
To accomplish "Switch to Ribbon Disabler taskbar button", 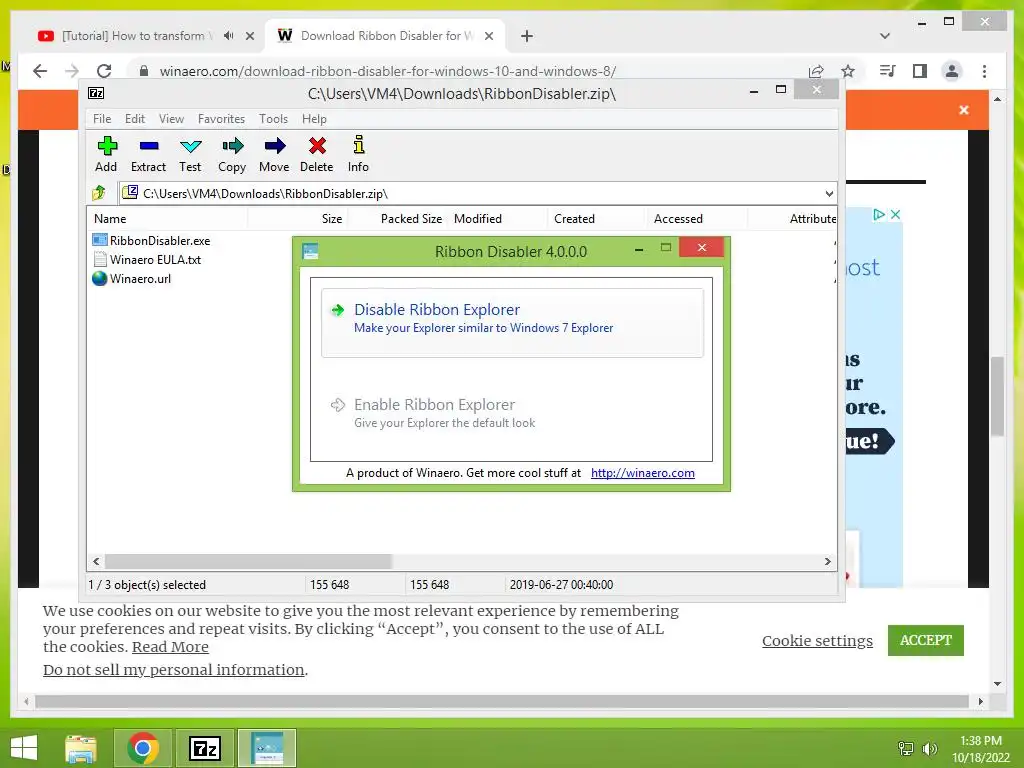I will pyautogui.click(x=267, y=748).
